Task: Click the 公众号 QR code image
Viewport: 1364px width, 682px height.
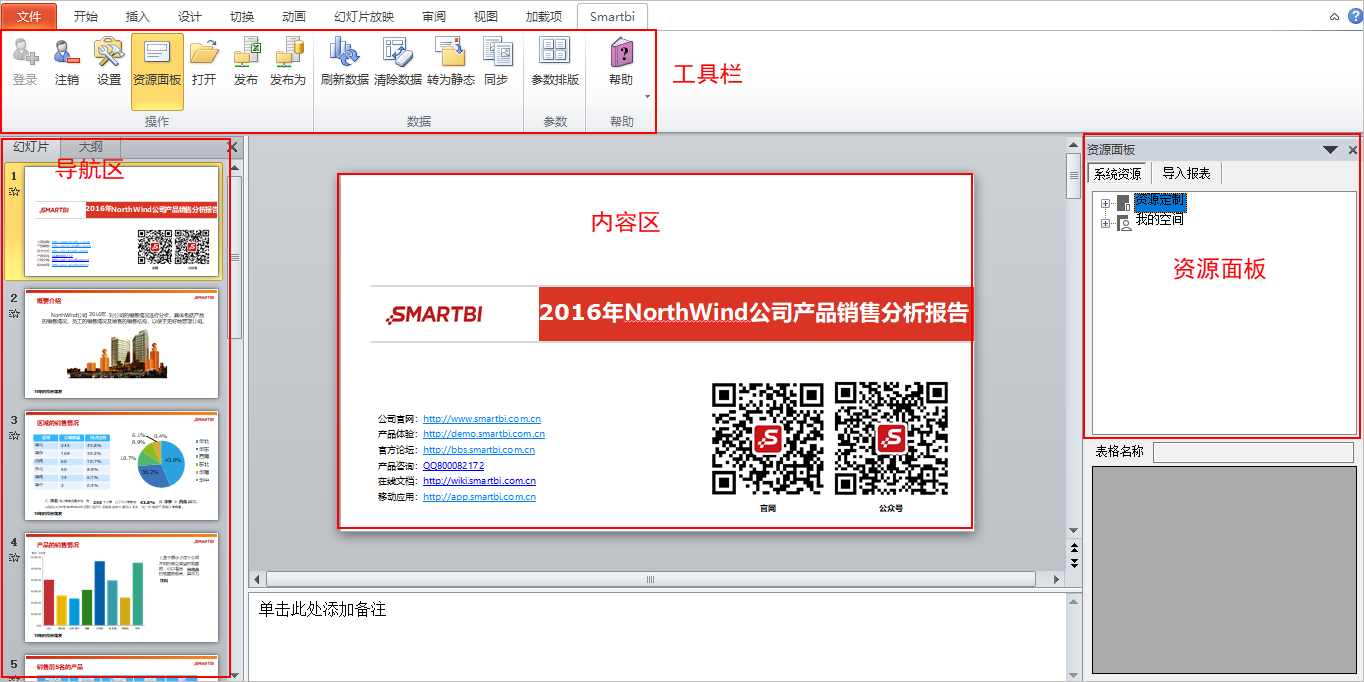Action: (891, 438)
